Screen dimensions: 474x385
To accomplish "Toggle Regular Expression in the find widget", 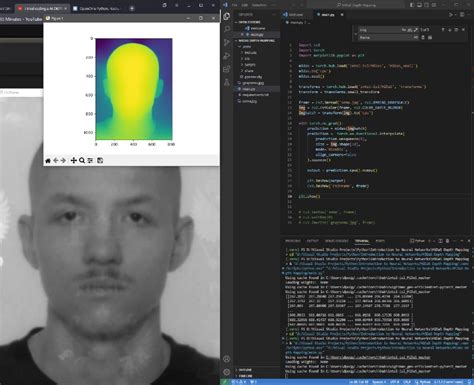I will point(416,30).
